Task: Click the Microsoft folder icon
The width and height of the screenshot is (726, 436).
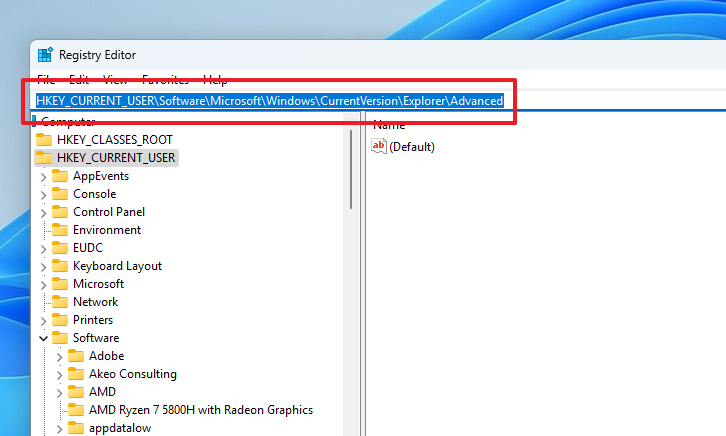Action: [x=60, y=284]
